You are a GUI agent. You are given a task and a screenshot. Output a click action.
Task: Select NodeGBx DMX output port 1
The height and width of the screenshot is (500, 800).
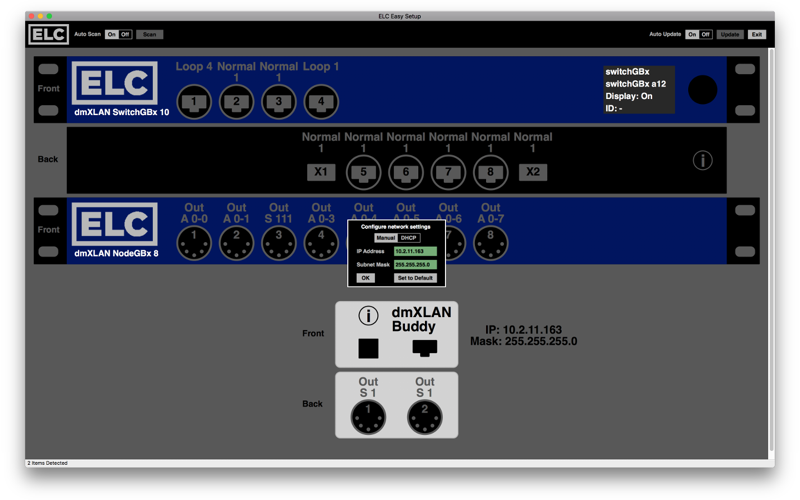[x=194, y=243]
